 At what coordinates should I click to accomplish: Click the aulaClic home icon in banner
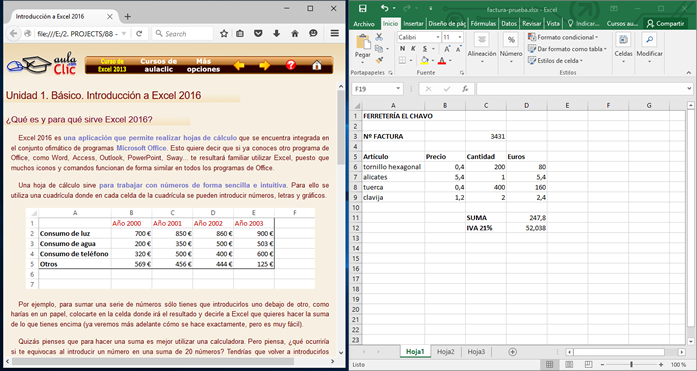point(316,65)
